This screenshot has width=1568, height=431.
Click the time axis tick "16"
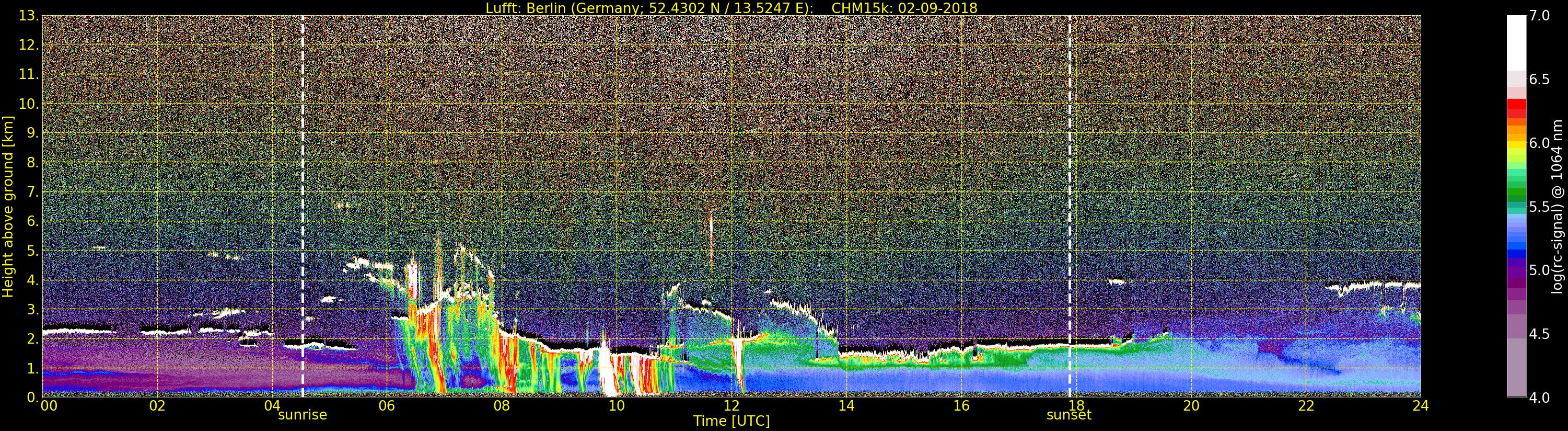[x=961, y=406]
